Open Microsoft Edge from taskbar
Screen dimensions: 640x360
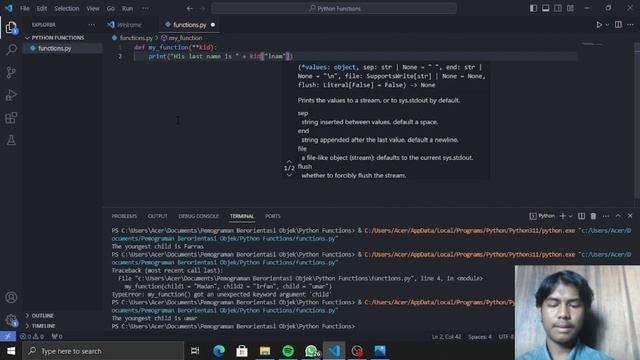coord(219,351)
